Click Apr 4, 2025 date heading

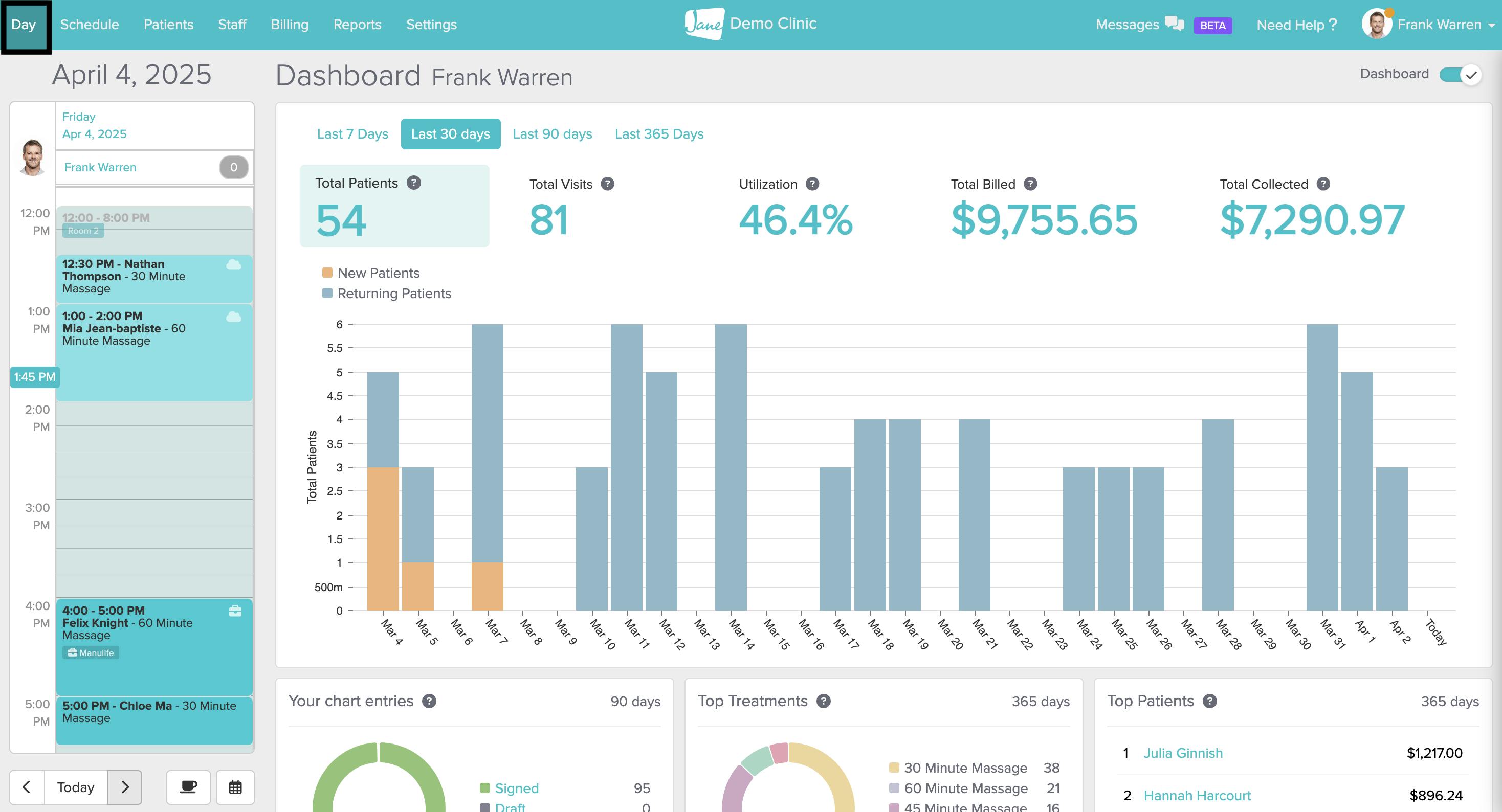tap(95, 134)
